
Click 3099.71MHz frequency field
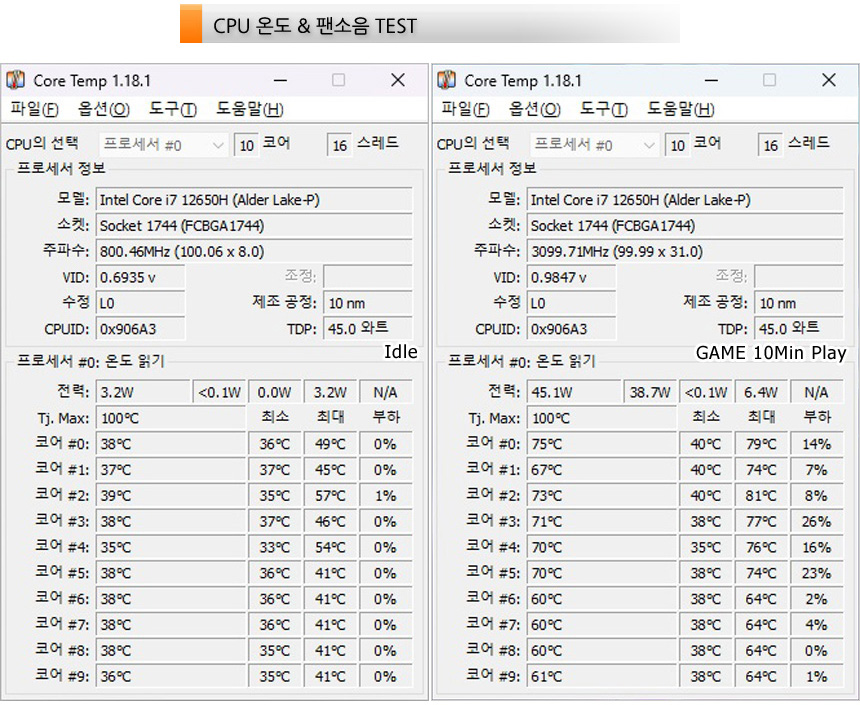(685, 251)
